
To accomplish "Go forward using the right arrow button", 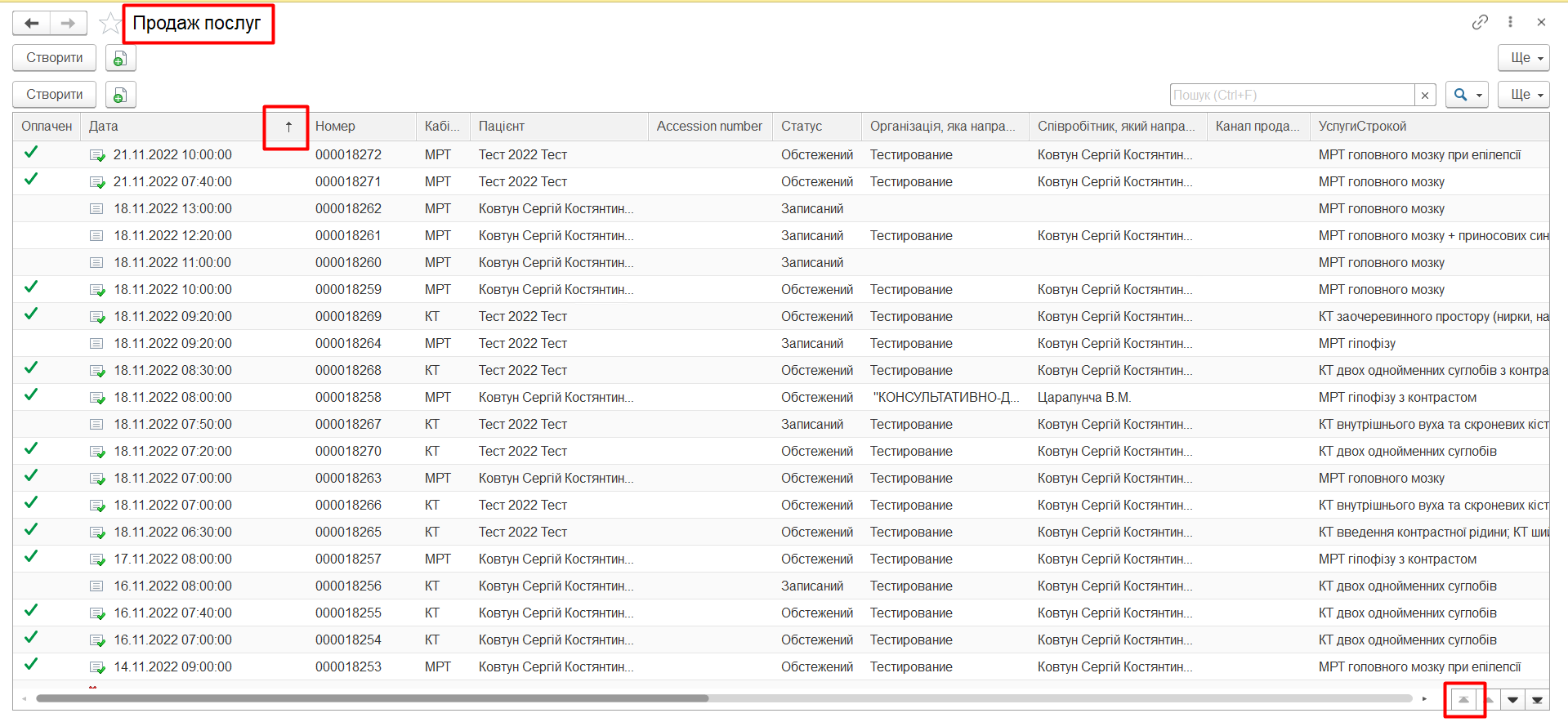I will click(x=69, y=23).
